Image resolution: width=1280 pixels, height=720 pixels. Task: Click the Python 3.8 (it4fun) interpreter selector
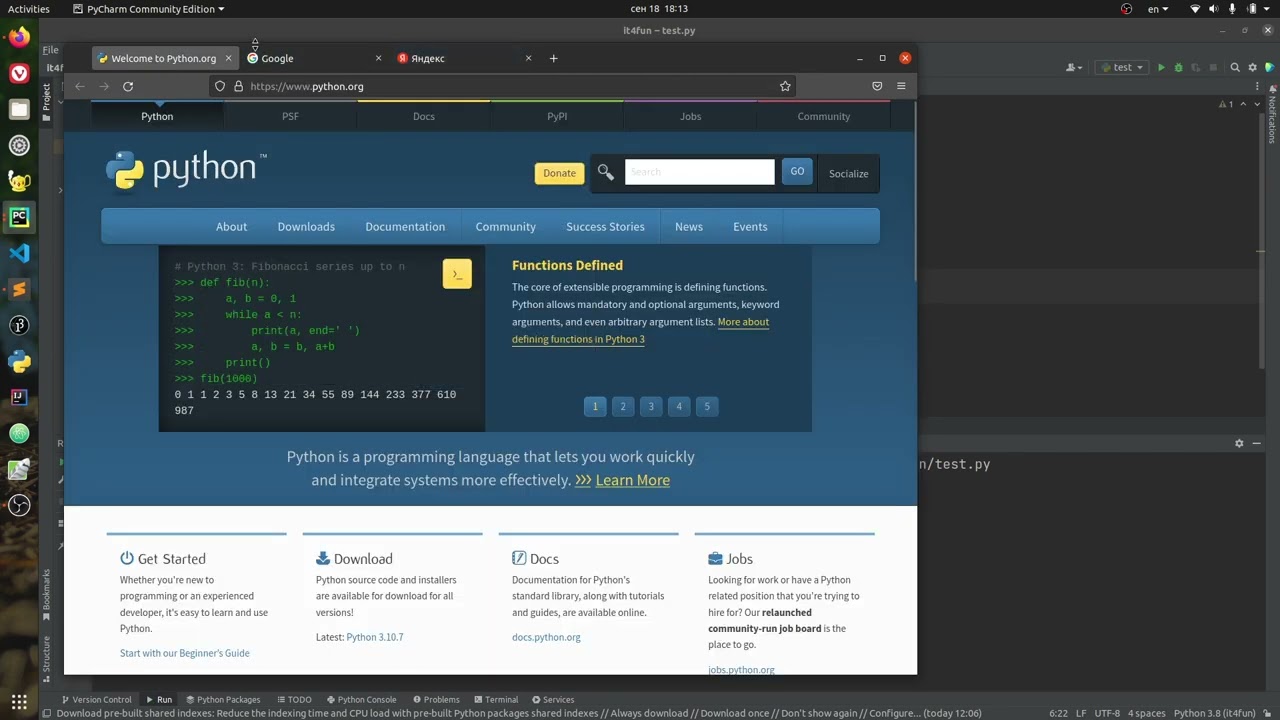tap(1214, 713)
